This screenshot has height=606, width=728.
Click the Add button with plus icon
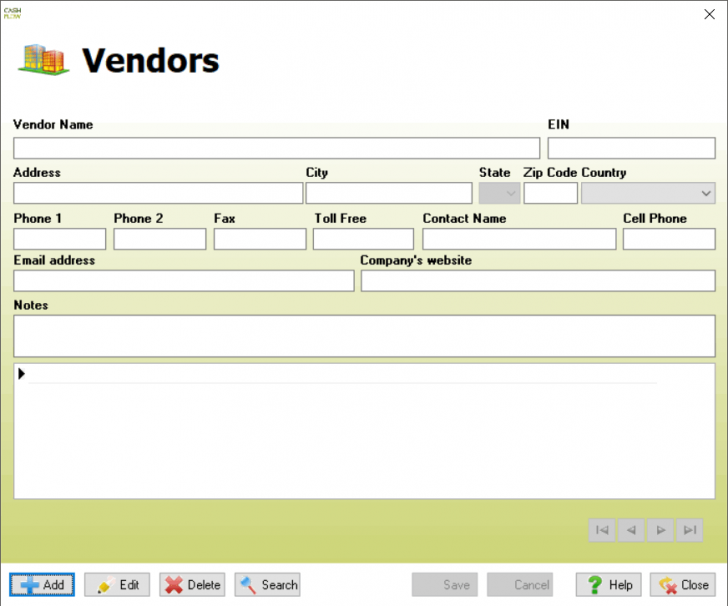point(42,585)
